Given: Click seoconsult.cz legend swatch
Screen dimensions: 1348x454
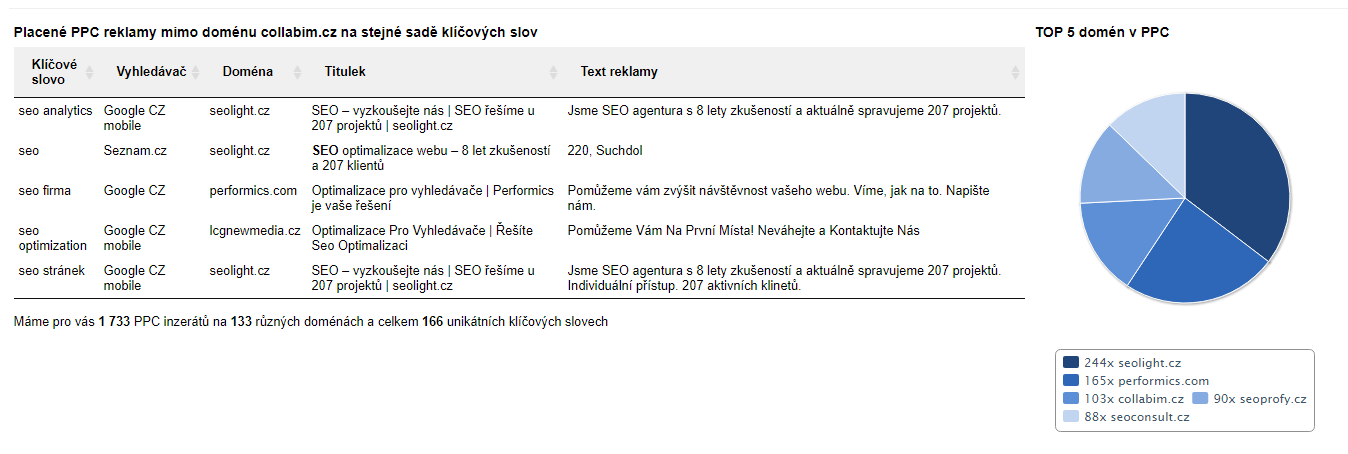Looking at the screenshot, I should tap(1071, 417).
